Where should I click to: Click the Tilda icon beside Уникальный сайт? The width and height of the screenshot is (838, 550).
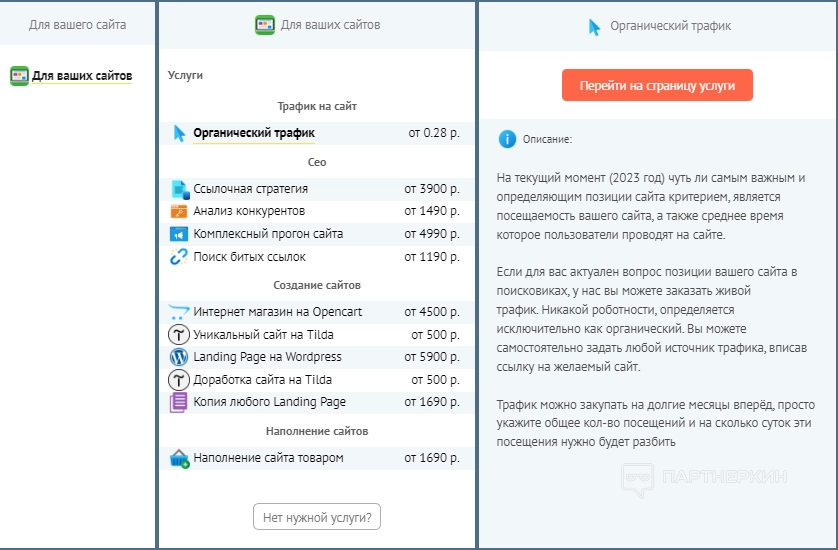(179, 334)
